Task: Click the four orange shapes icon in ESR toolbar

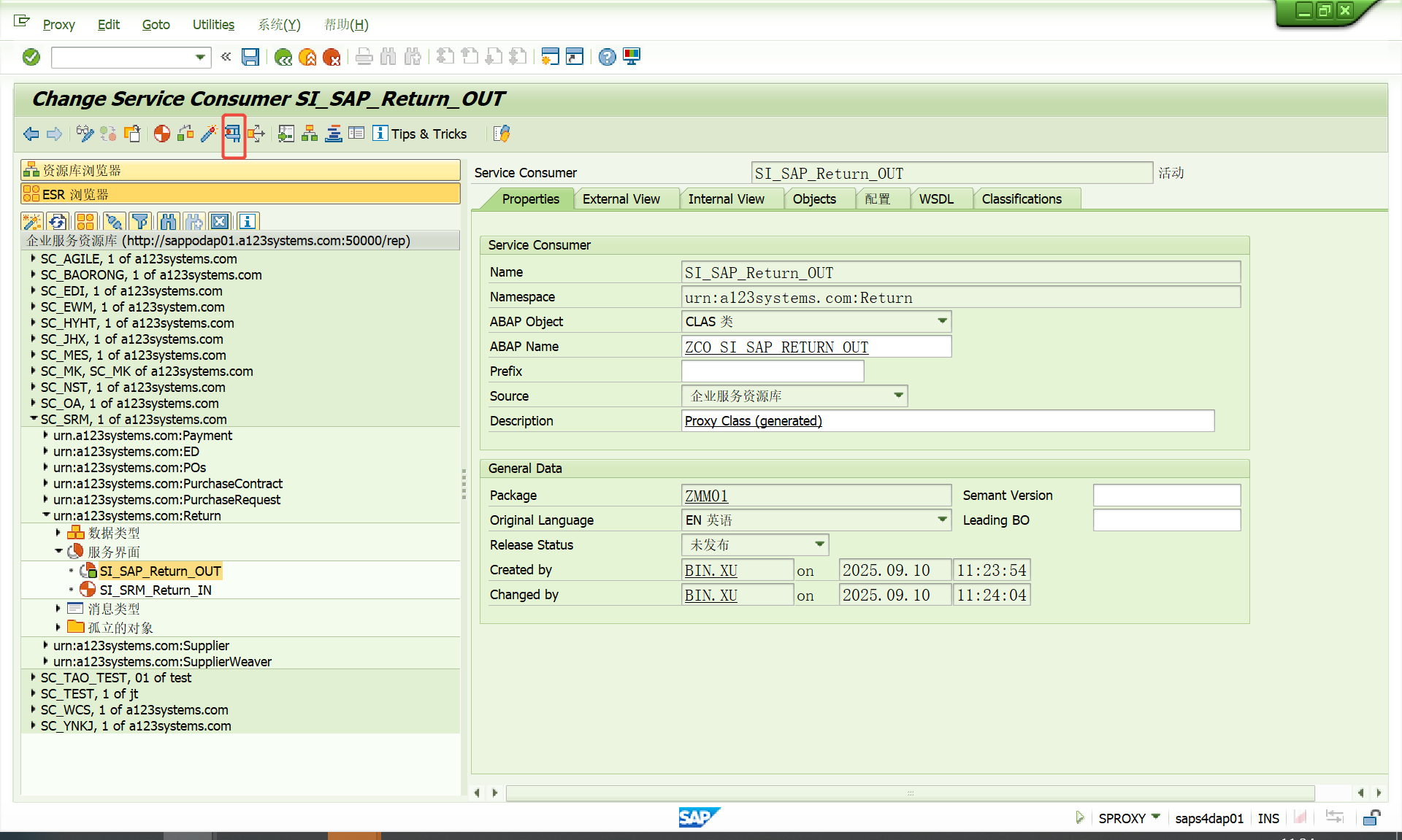Action: 85,222
